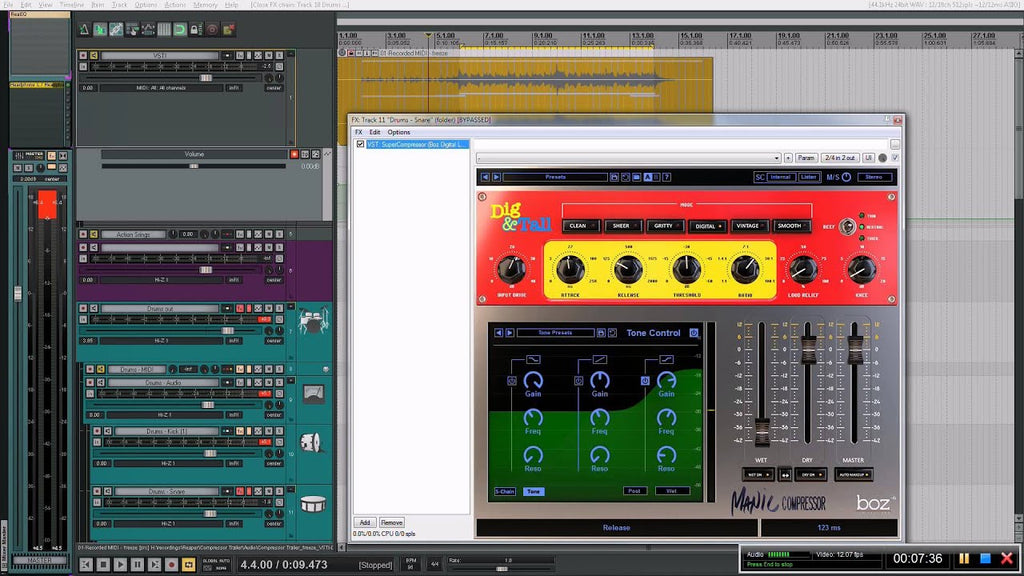Toggle the snap magnet icon in toolbar
The width and height of the screenshot is (1024, 576).
coord(180,29)
